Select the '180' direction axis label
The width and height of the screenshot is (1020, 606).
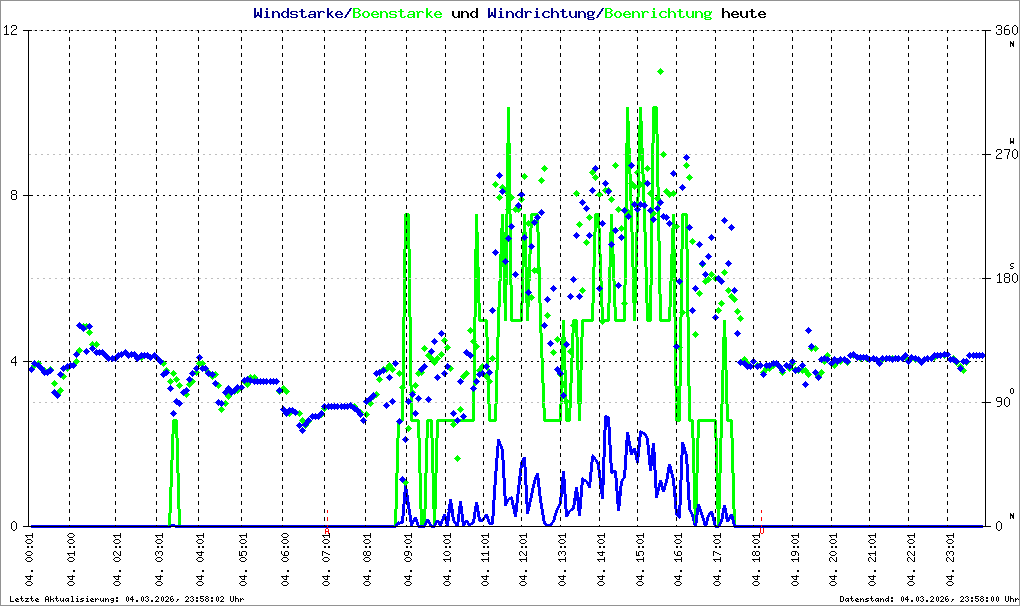1006,278
